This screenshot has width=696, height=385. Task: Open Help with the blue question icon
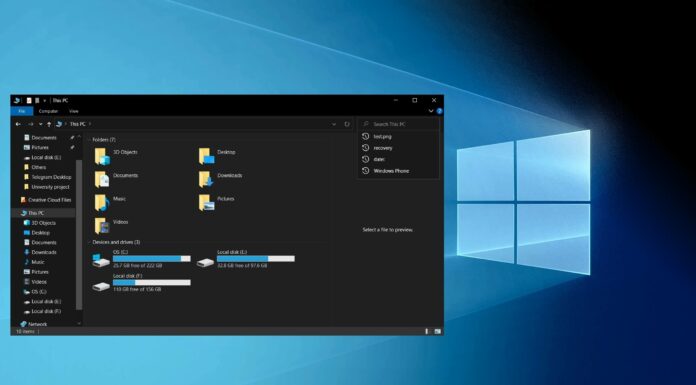[x=439, y=111]
